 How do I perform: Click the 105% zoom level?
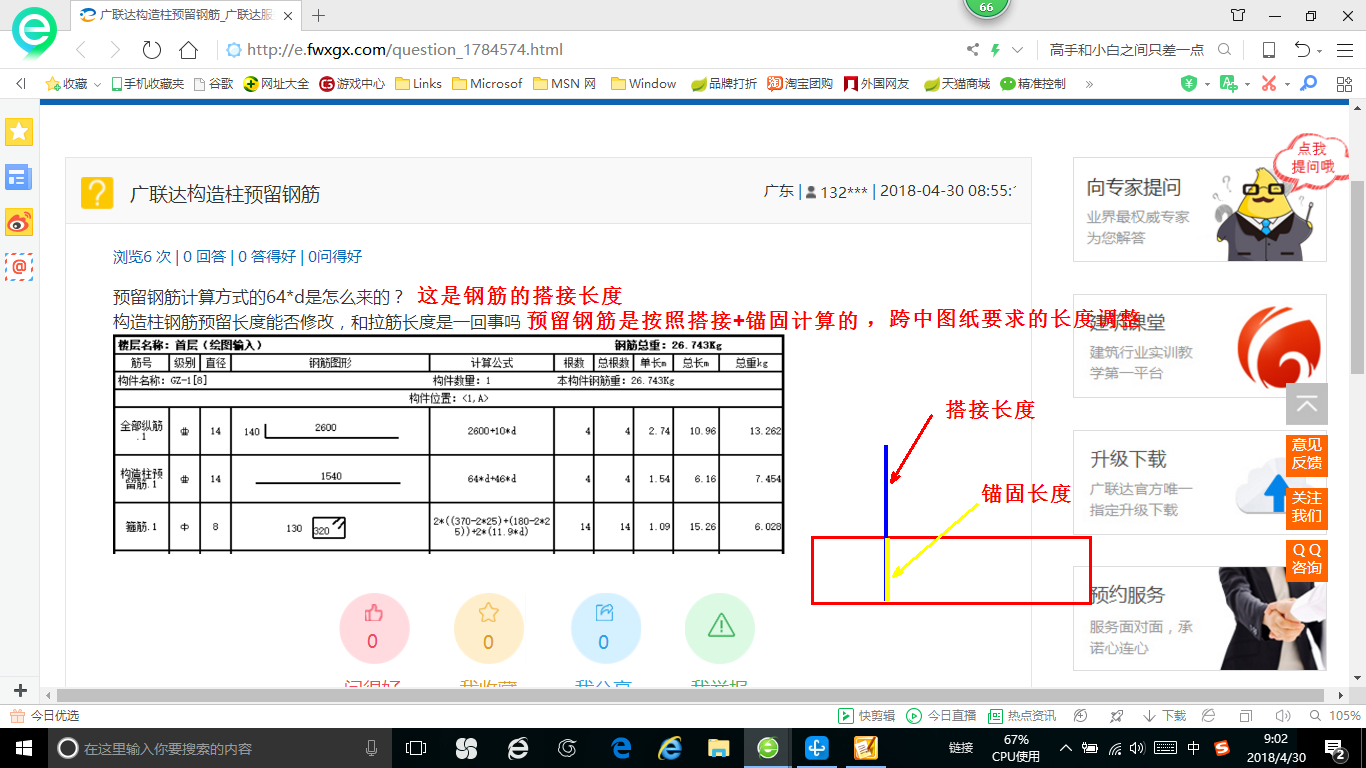(1344, 716)
